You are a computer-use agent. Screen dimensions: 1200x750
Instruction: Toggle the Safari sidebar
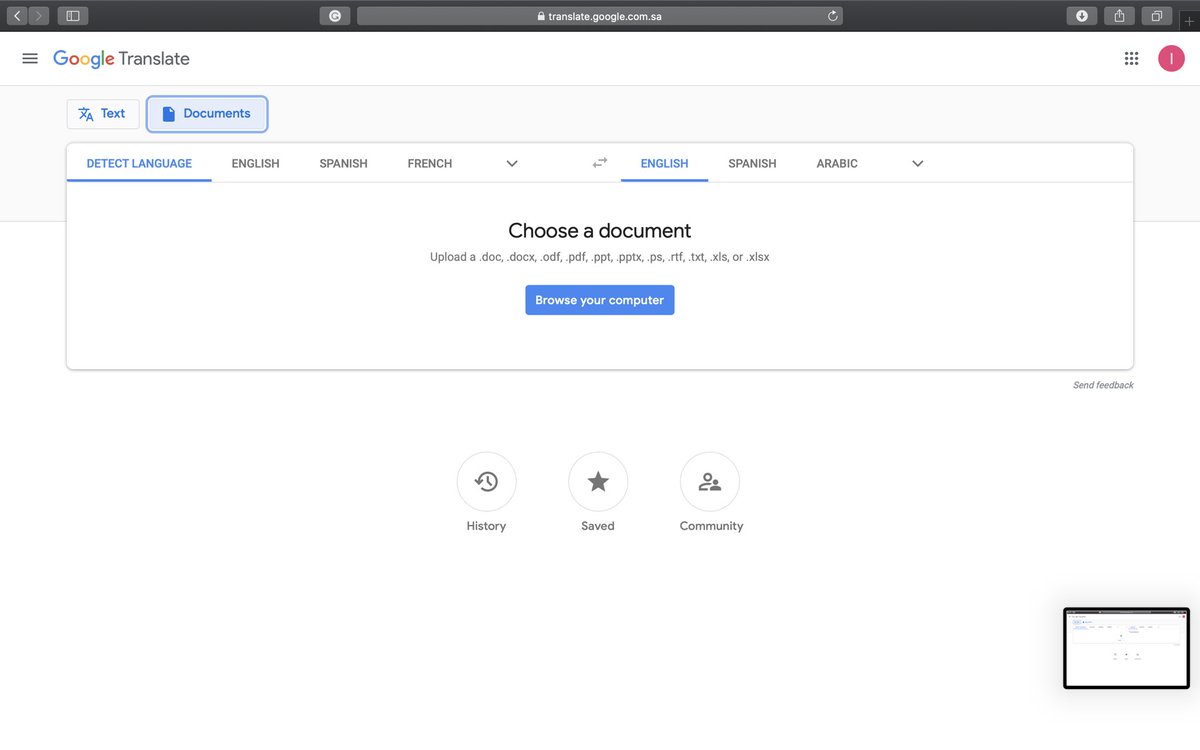(x=73, y=16)
